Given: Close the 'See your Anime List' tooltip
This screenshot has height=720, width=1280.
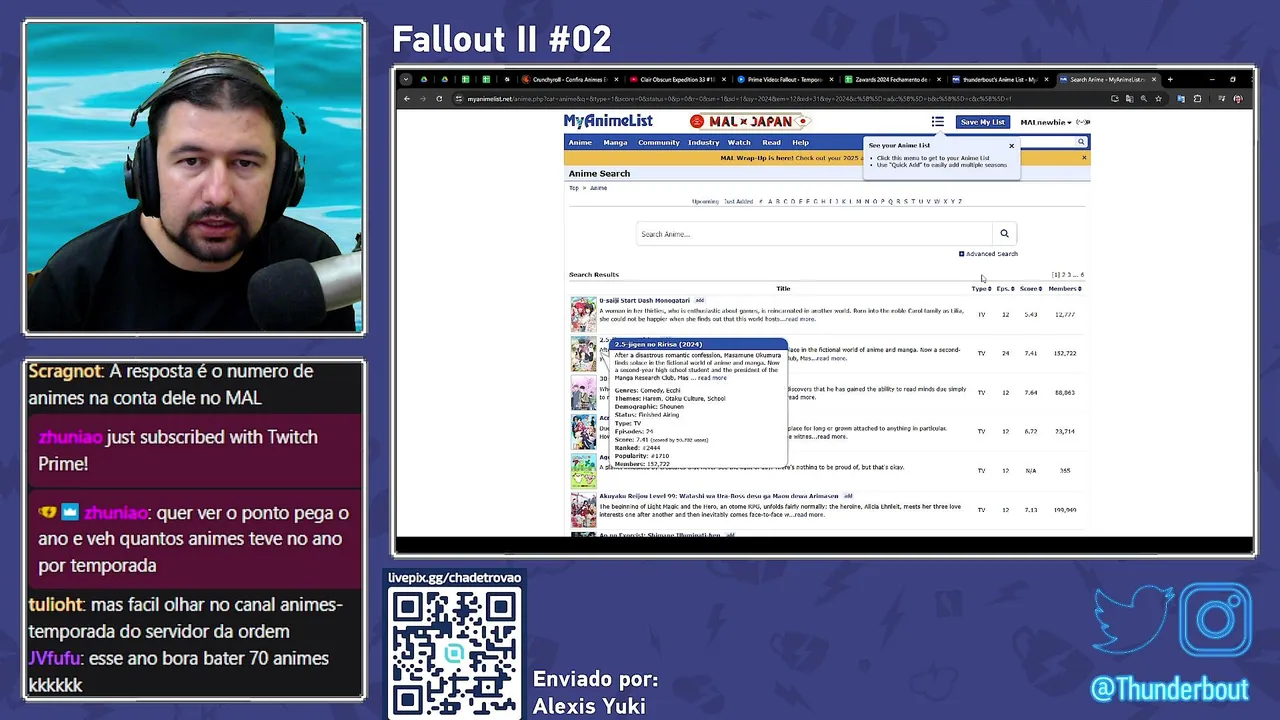Looking at the screenshot, I should tap(1011, 146).
